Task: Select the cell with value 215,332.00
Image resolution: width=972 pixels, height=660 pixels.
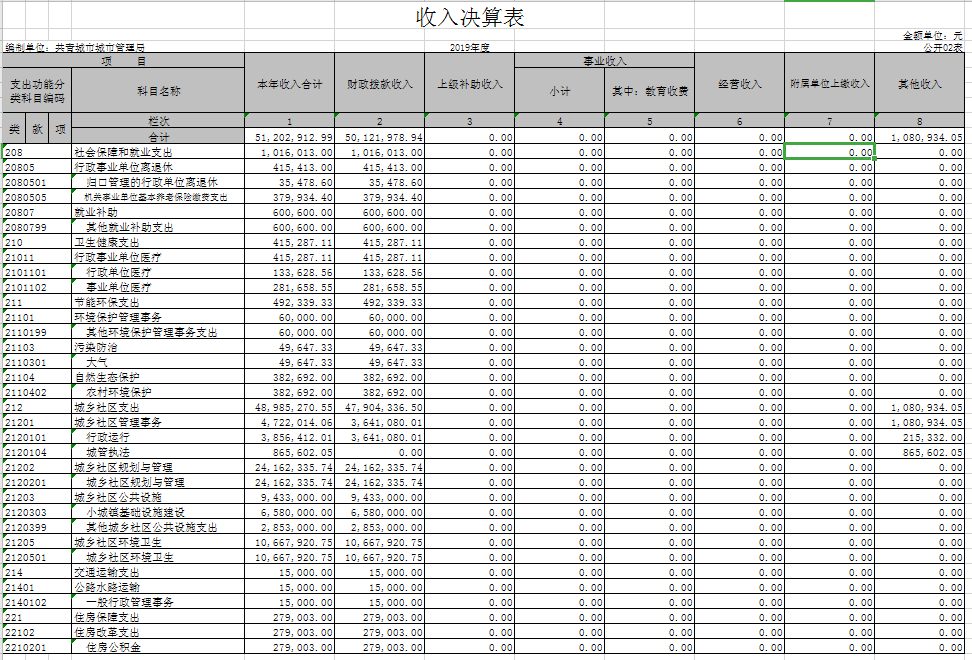Action: pos(920,438)
